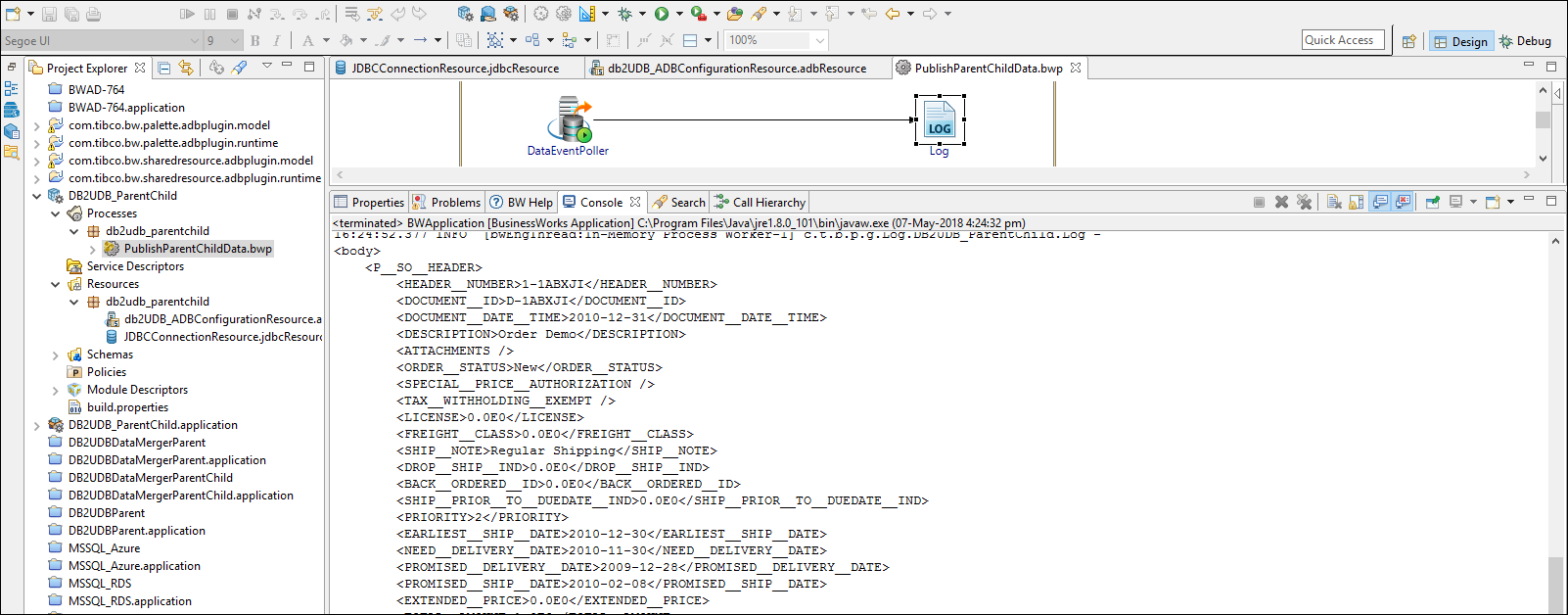Viewport: 1568px width, 615px height.
Task: Open the JDBCConnectionResource.jdbcResource editor tab
Action: (x=455, y=68)
